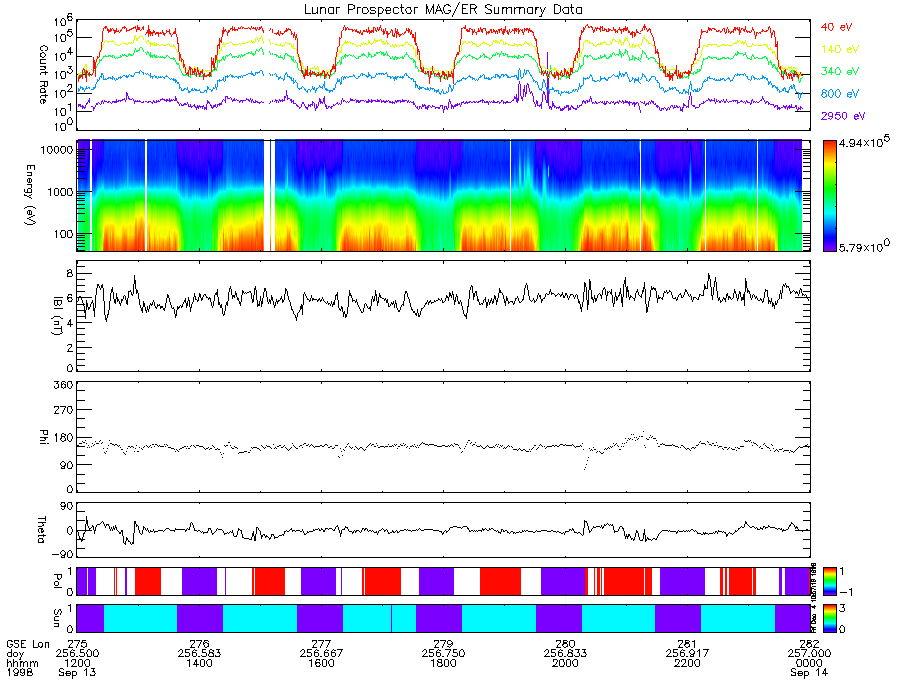The width and height of the screenshot is (900, 700).
Task: Click the 'Phi' axis label
Action: tap(43, 436)
